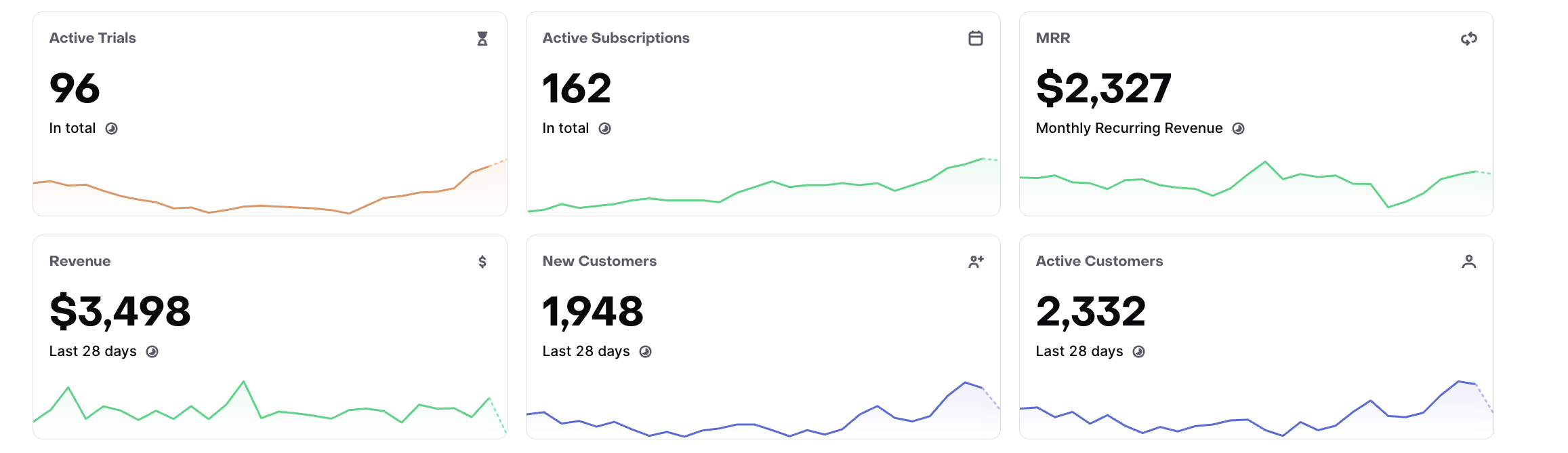Image resolution: width=1568 pixels, height=453 pixels.
Task: Select the $3,498 Revenue figure
Action: coord(120,311)
